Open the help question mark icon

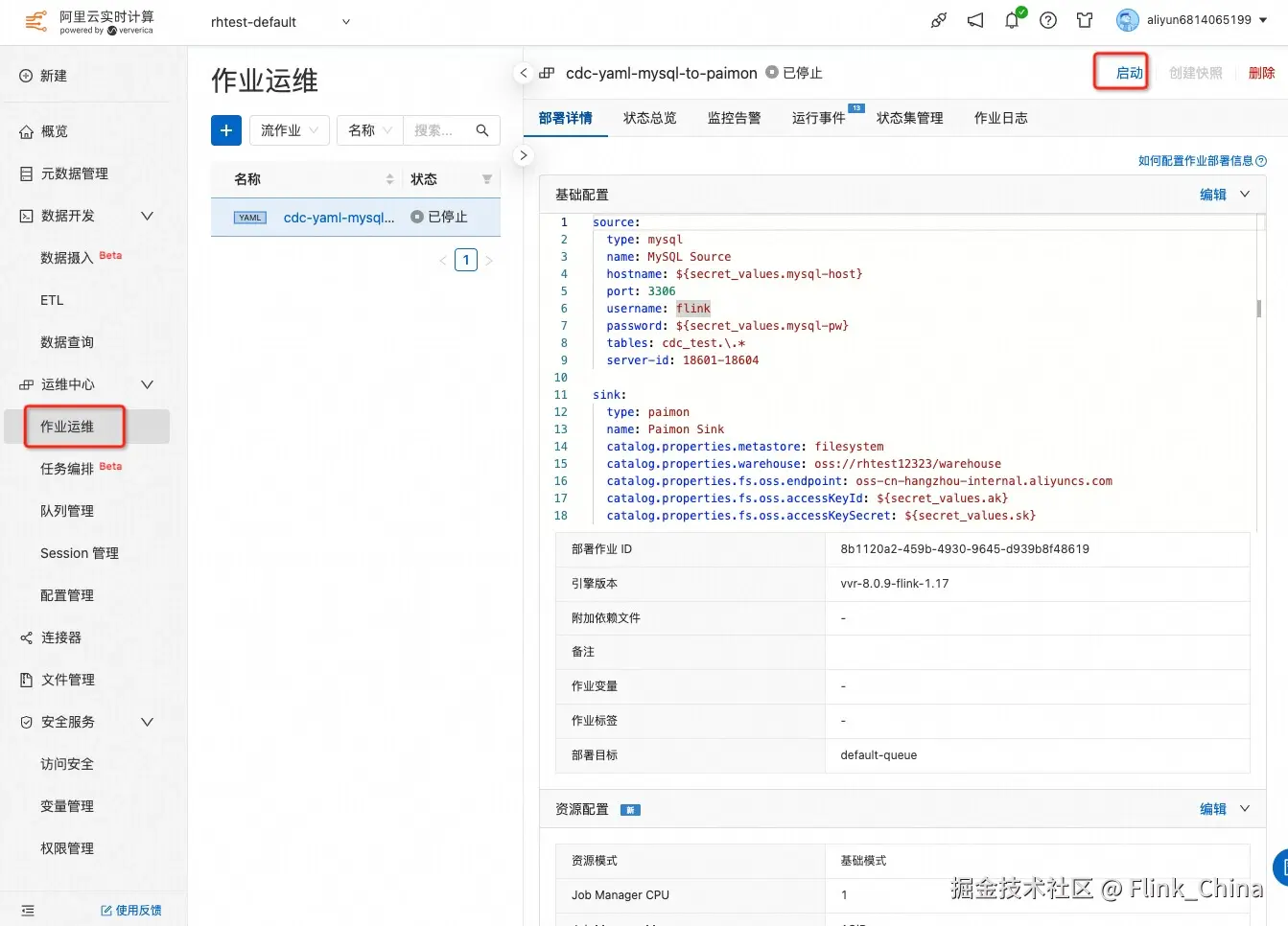click(1048, 20)
